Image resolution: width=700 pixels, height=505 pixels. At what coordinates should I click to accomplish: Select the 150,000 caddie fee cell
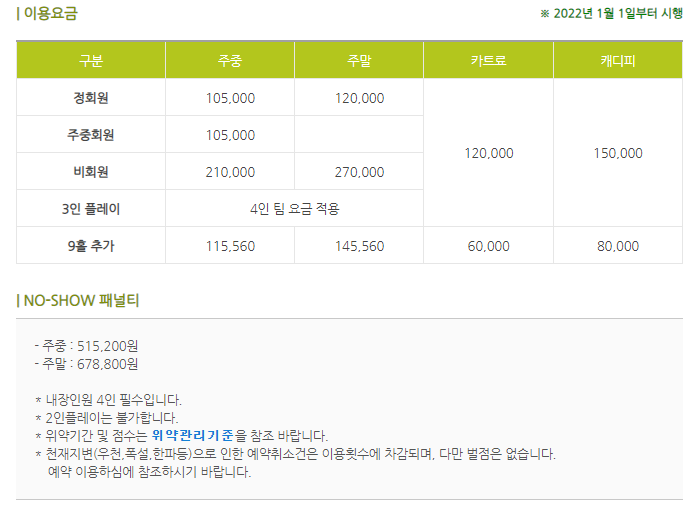pos(618,153)
